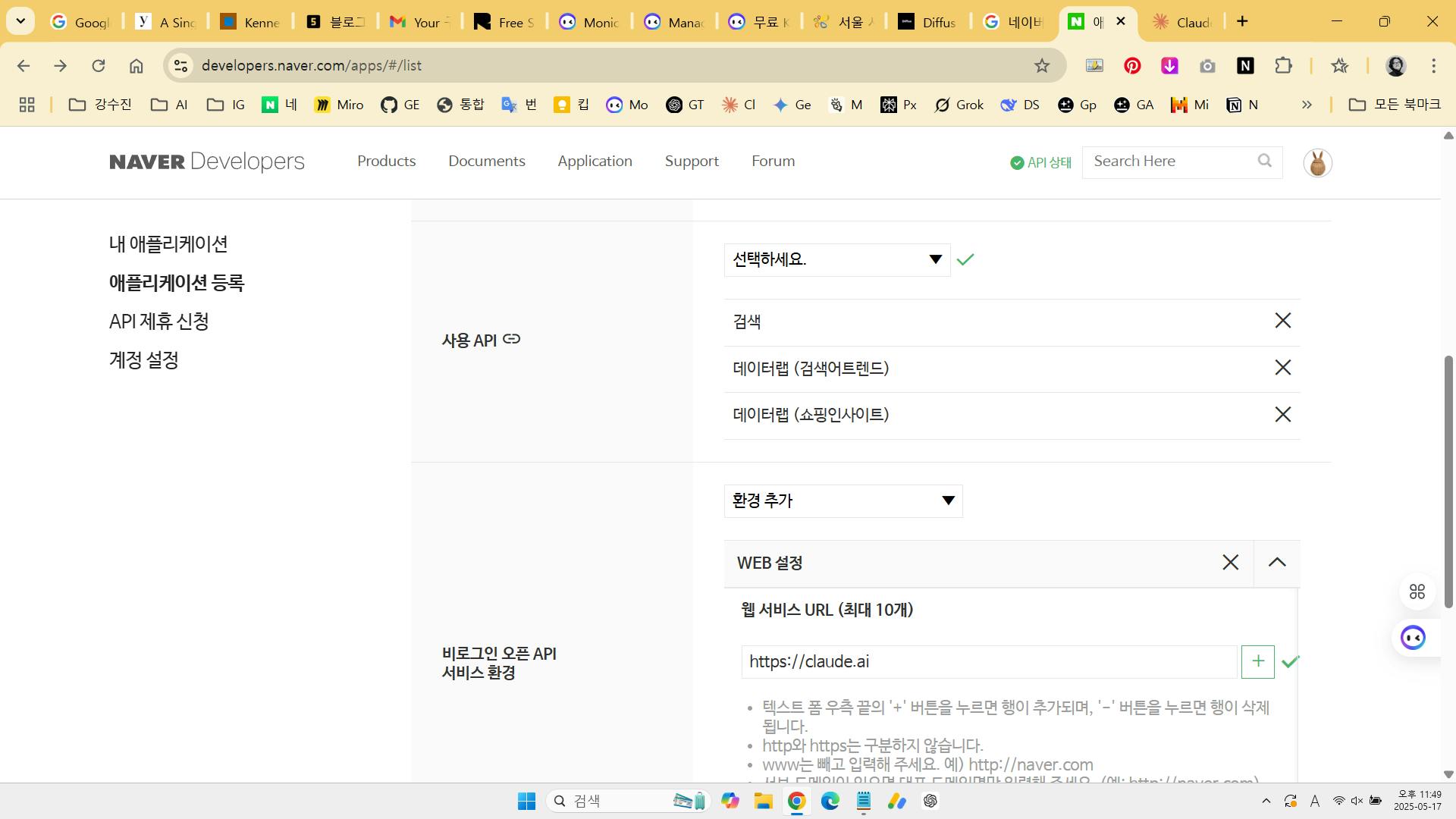Remove the 검색 API entry

point(1282,321)
